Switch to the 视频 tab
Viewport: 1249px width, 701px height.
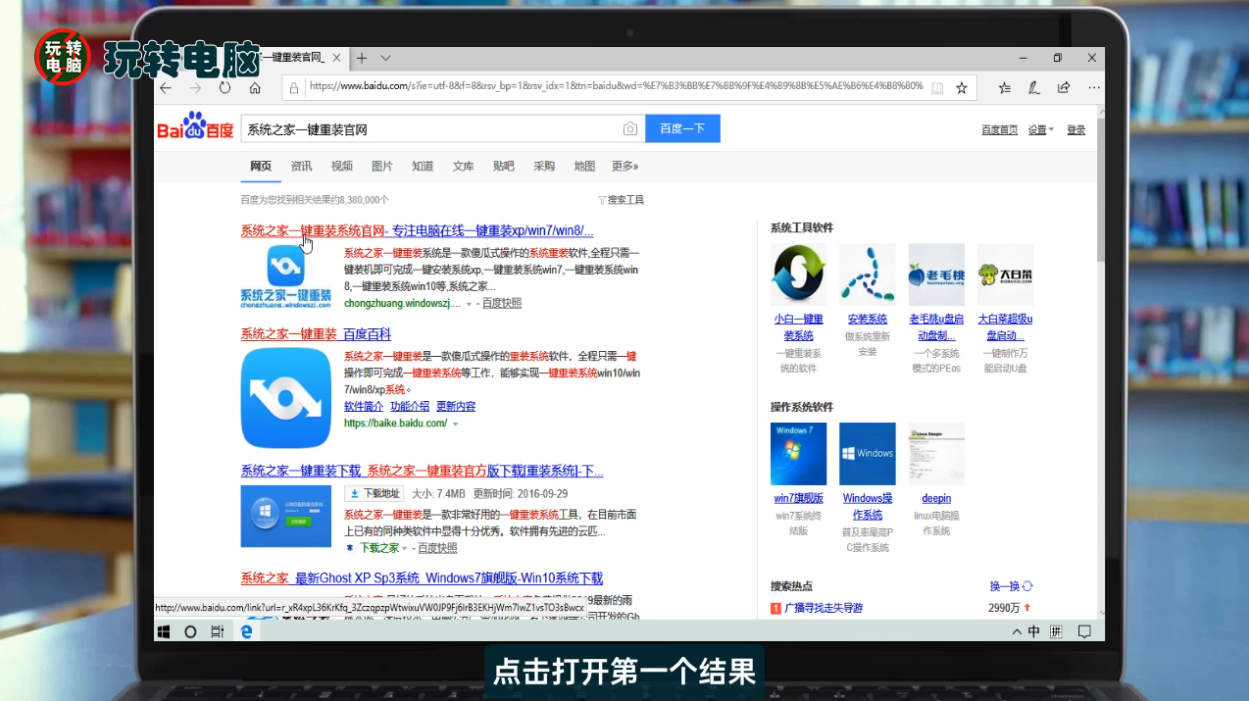(x=342, y=166)
